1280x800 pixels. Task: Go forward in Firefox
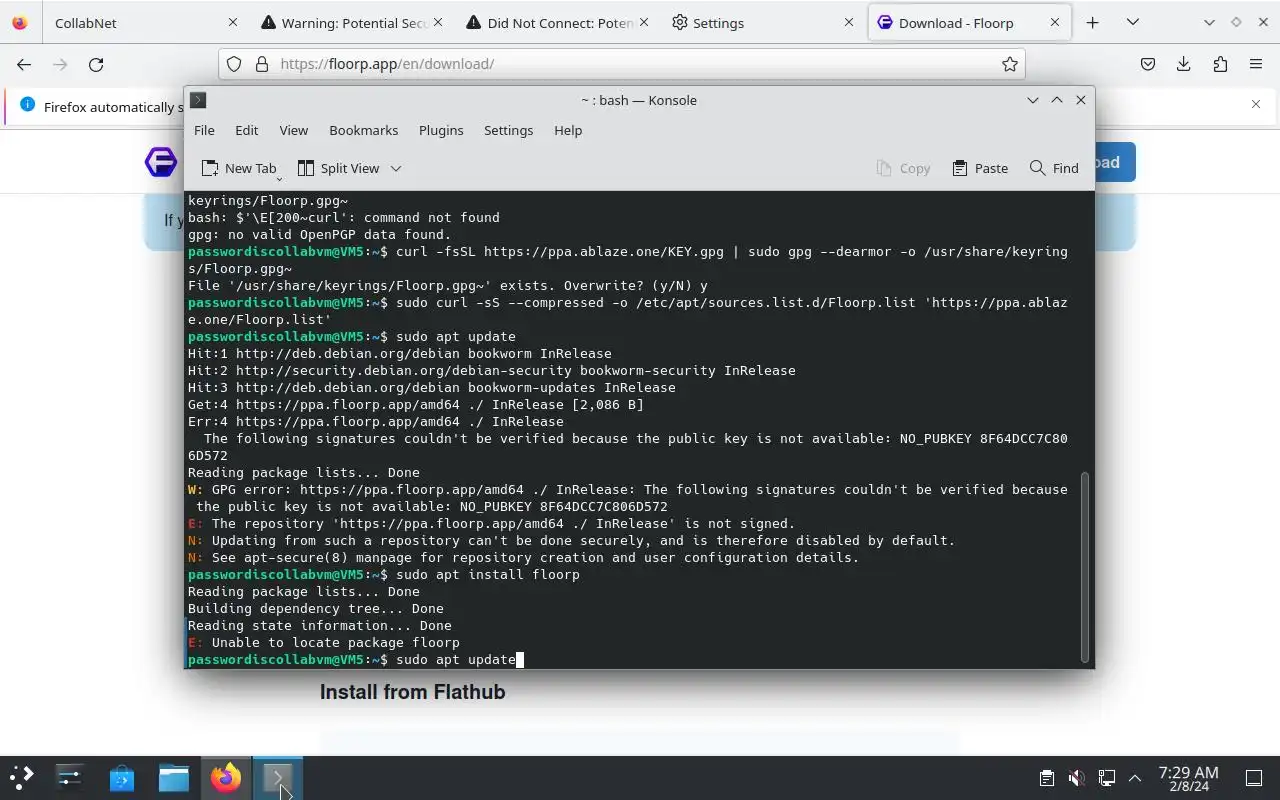(x=60, y=64)
